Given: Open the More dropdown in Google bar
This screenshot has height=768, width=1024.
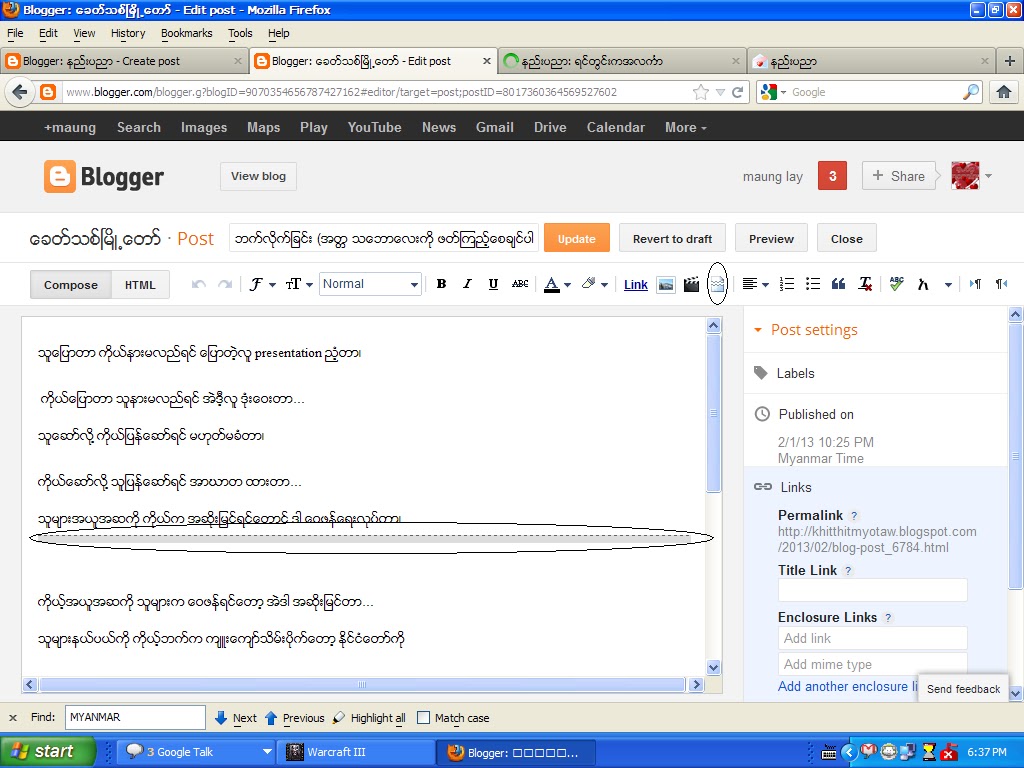Looking at the screenshot, I should pos(686,127).
